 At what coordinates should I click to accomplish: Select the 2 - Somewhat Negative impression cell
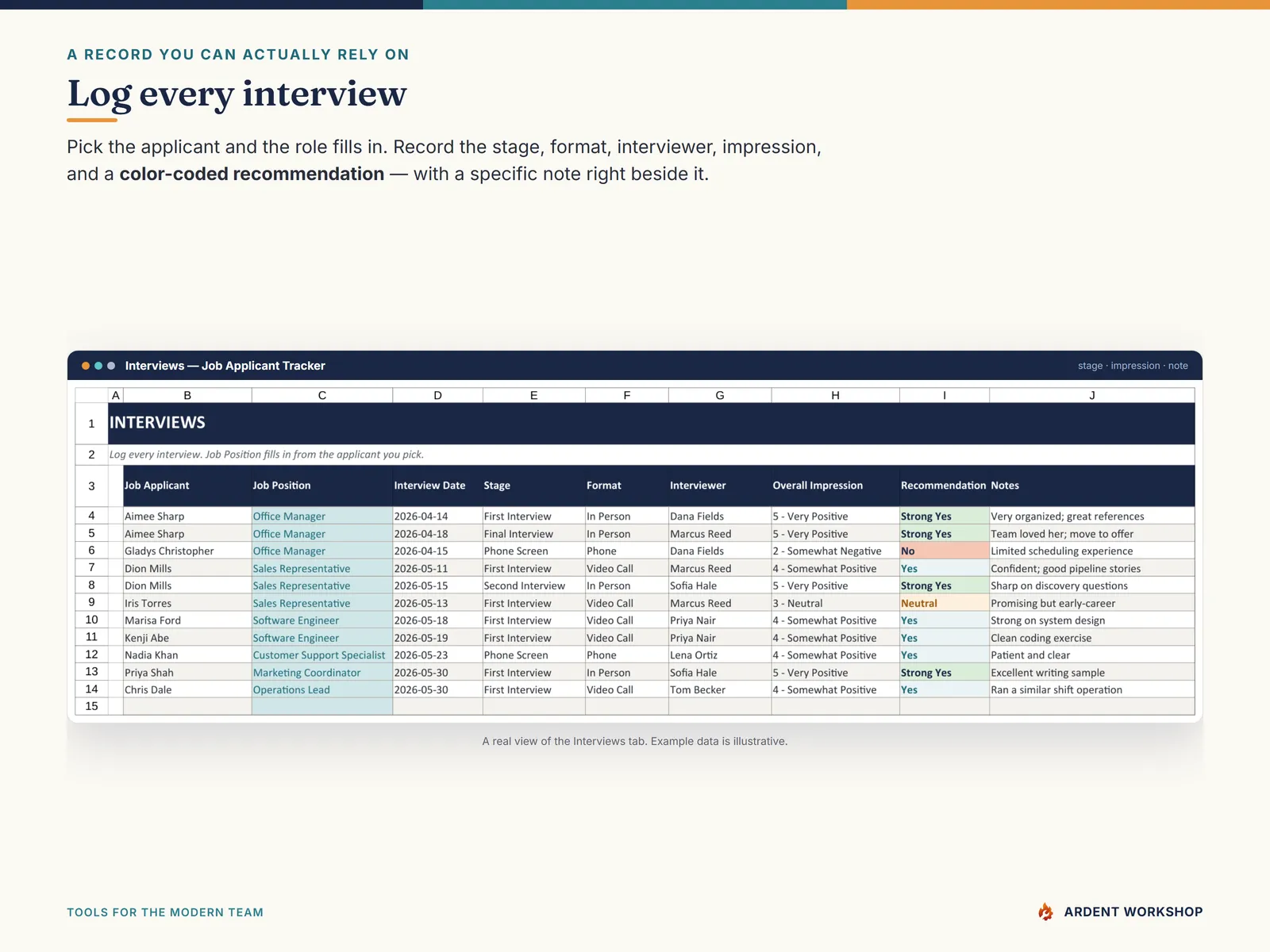click(x=835, y=551)
